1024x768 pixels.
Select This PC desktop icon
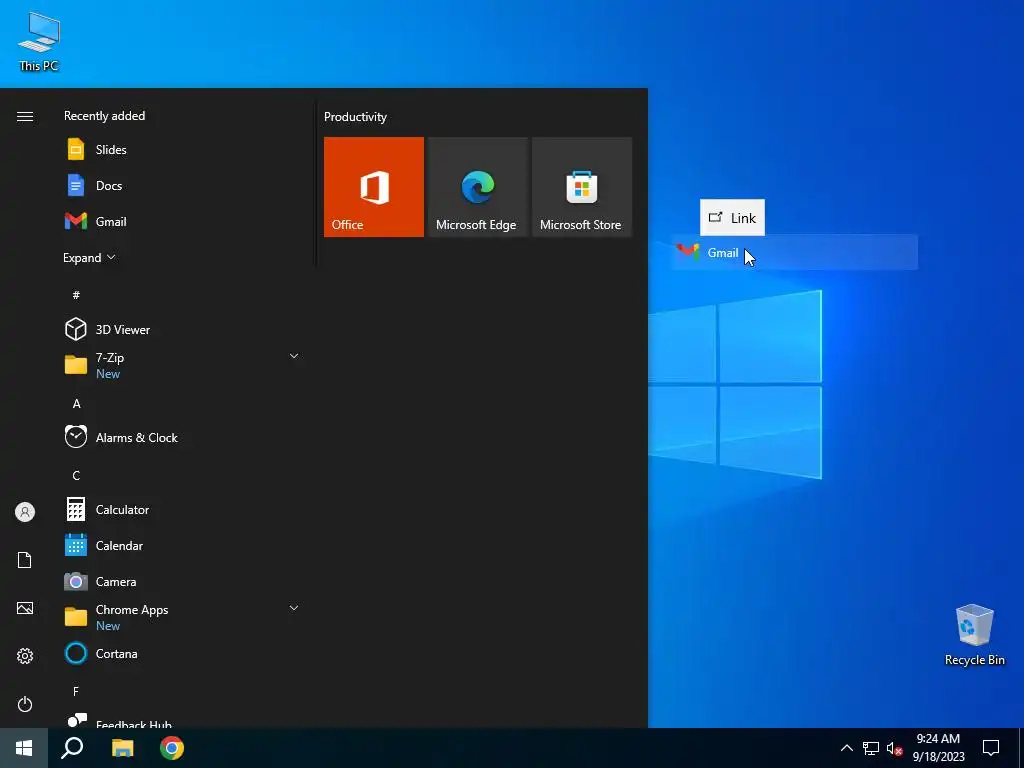click(x=39, y=42)
